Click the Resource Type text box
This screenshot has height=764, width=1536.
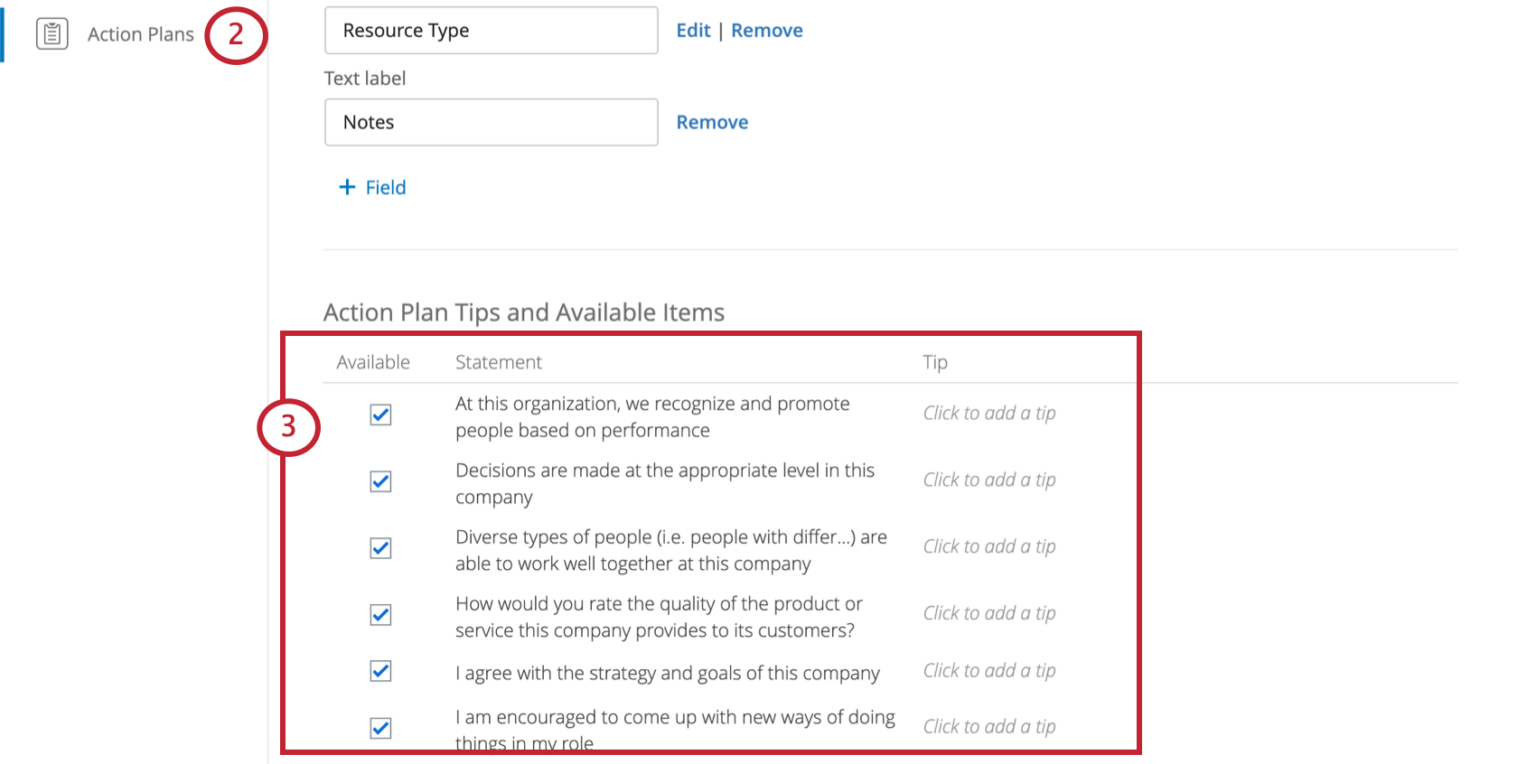[x=490, y=30]
